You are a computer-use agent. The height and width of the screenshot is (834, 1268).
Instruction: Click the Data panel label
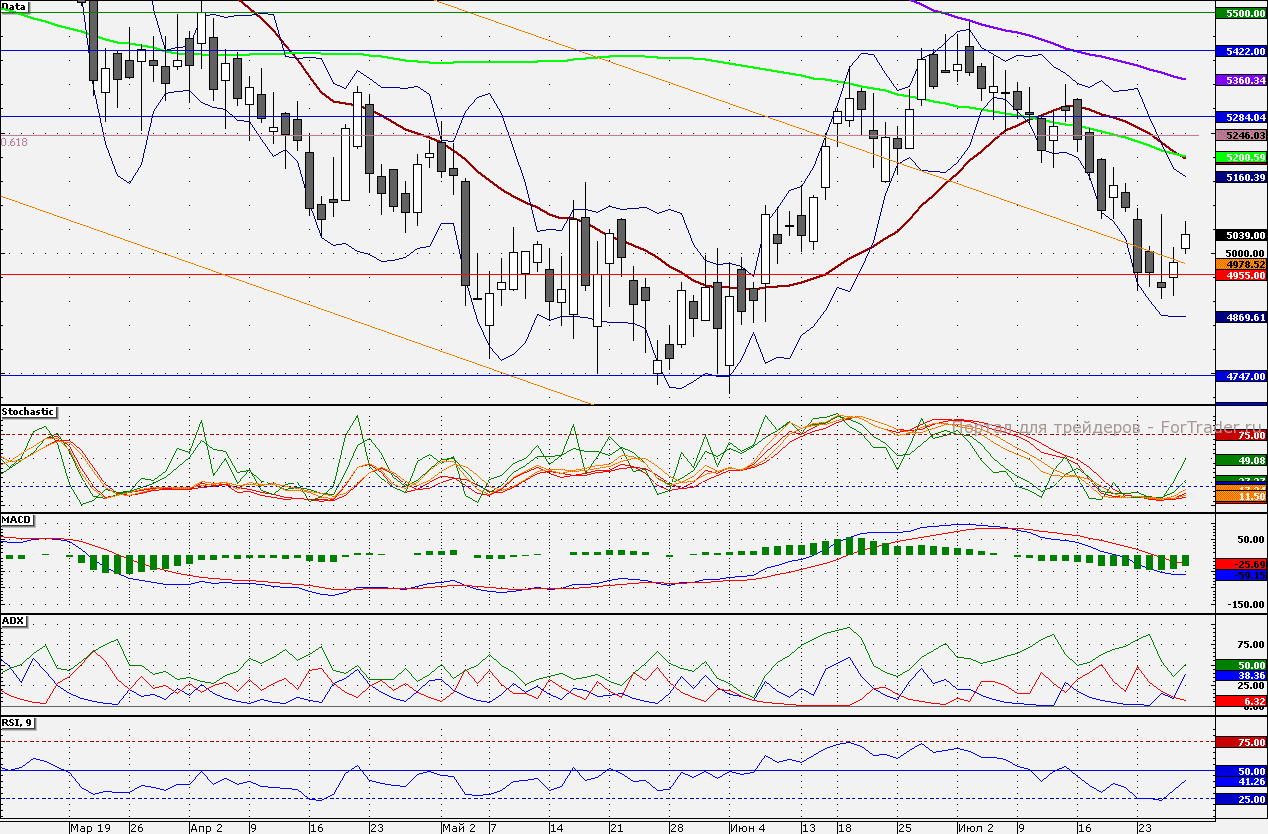(14, 6)
